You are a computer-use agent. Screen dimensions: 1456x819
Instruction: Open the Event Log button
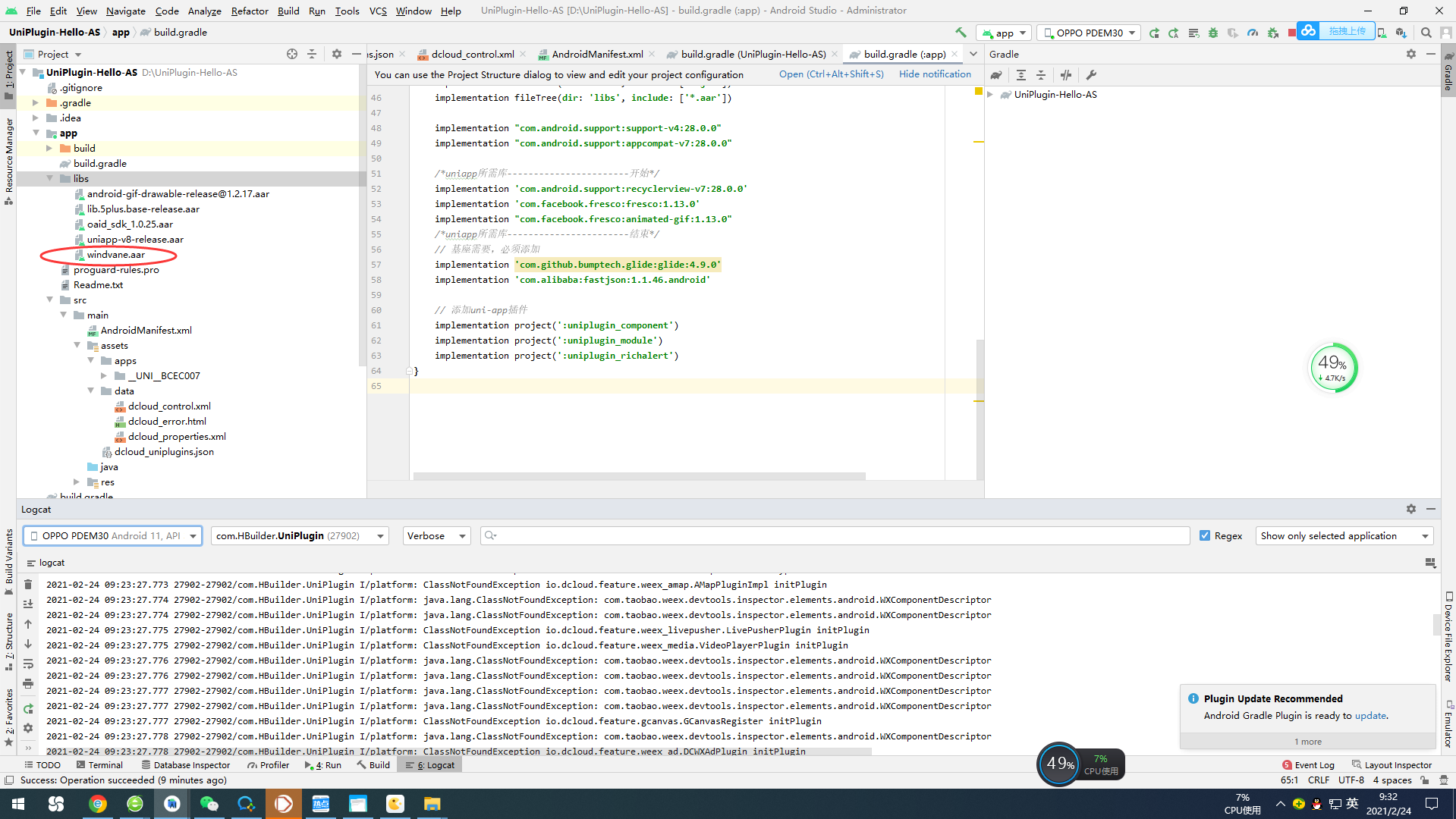1308,764
